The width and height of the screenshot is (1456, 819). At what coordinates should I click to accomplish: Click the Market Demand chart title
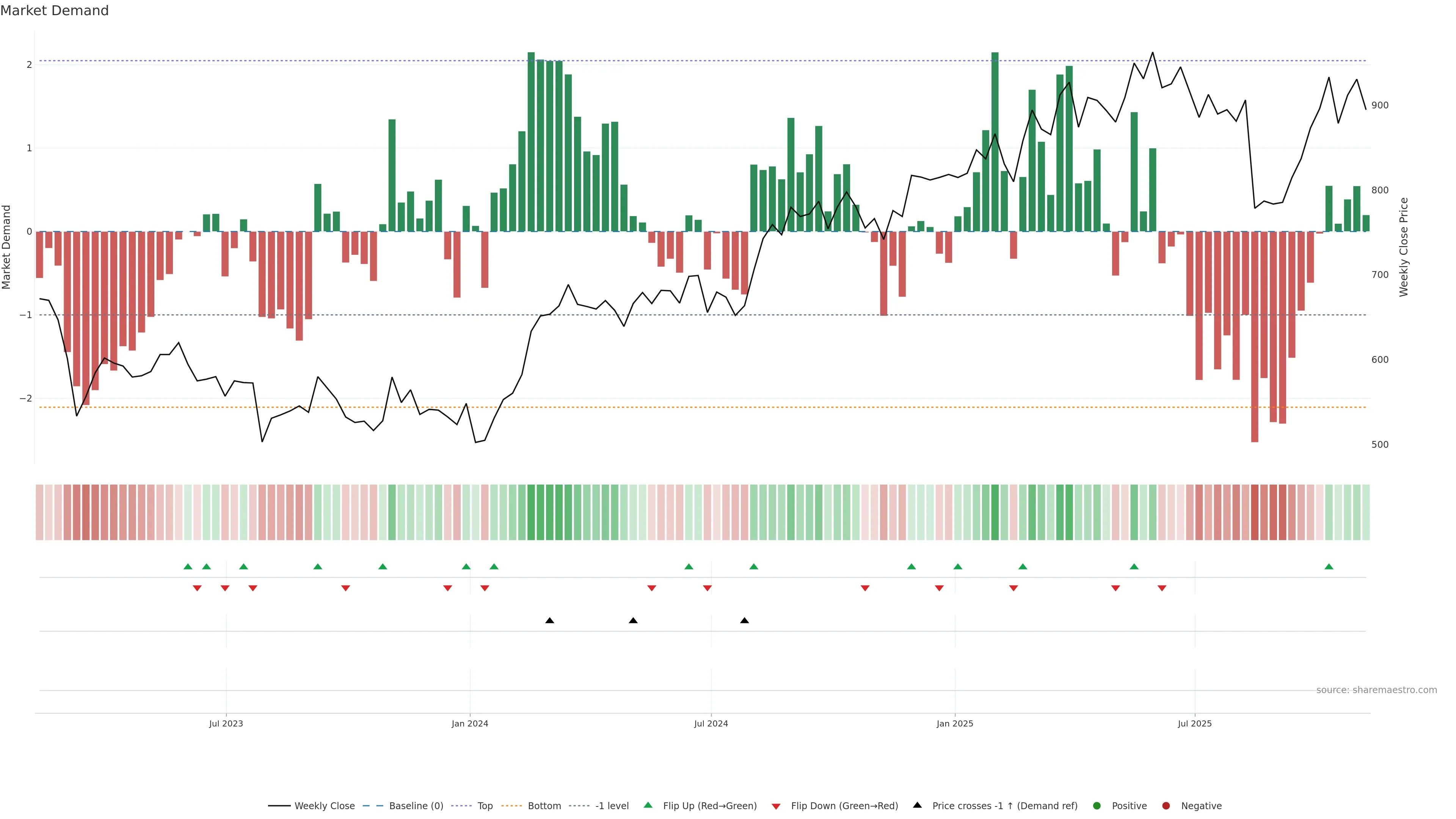(54, 11)
